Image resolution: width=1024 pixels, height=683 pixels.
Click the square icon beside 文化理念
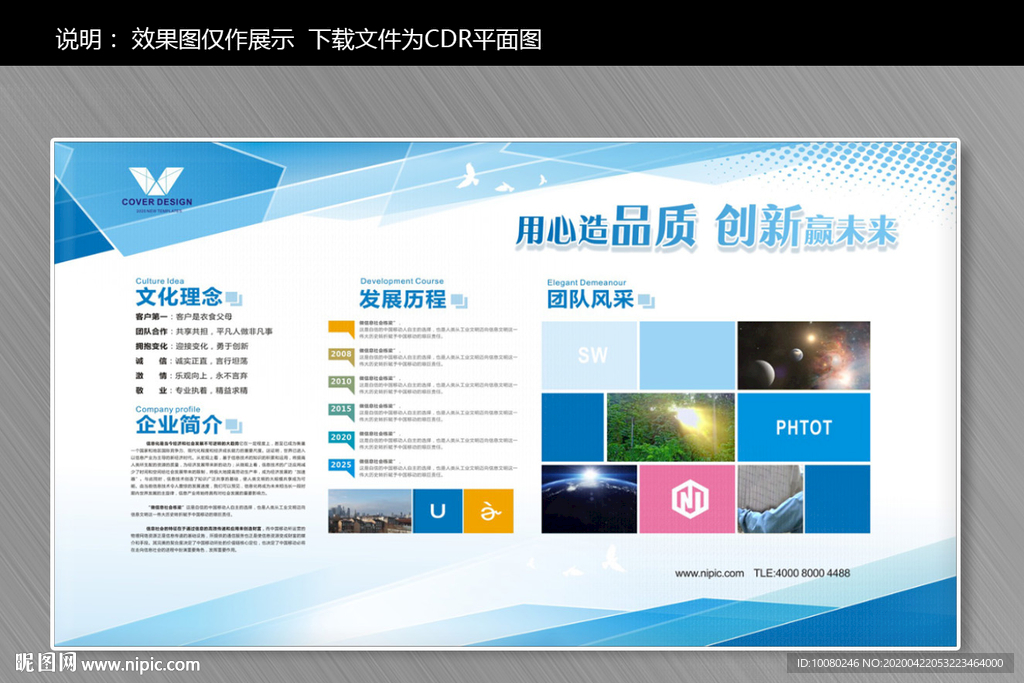click(x=234, y=298)
